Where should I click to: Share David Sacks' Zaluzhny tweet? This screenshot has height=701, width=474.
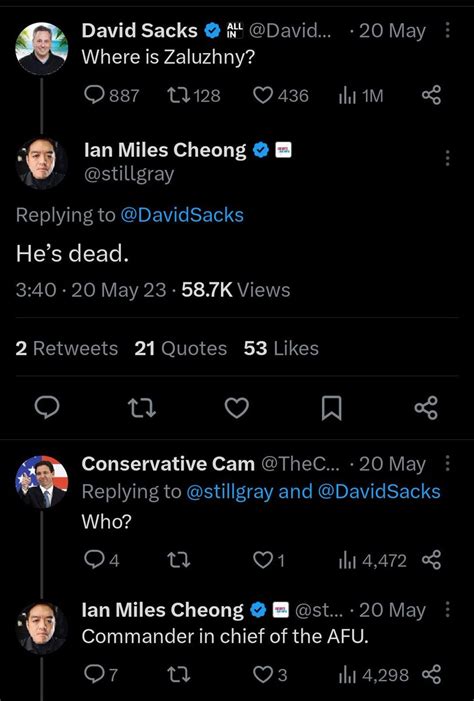(432, 96)
